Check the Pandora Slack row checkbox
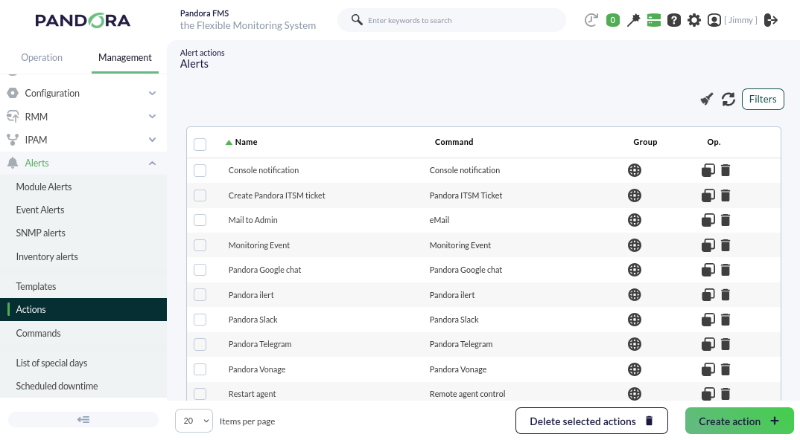 (200, 320)
